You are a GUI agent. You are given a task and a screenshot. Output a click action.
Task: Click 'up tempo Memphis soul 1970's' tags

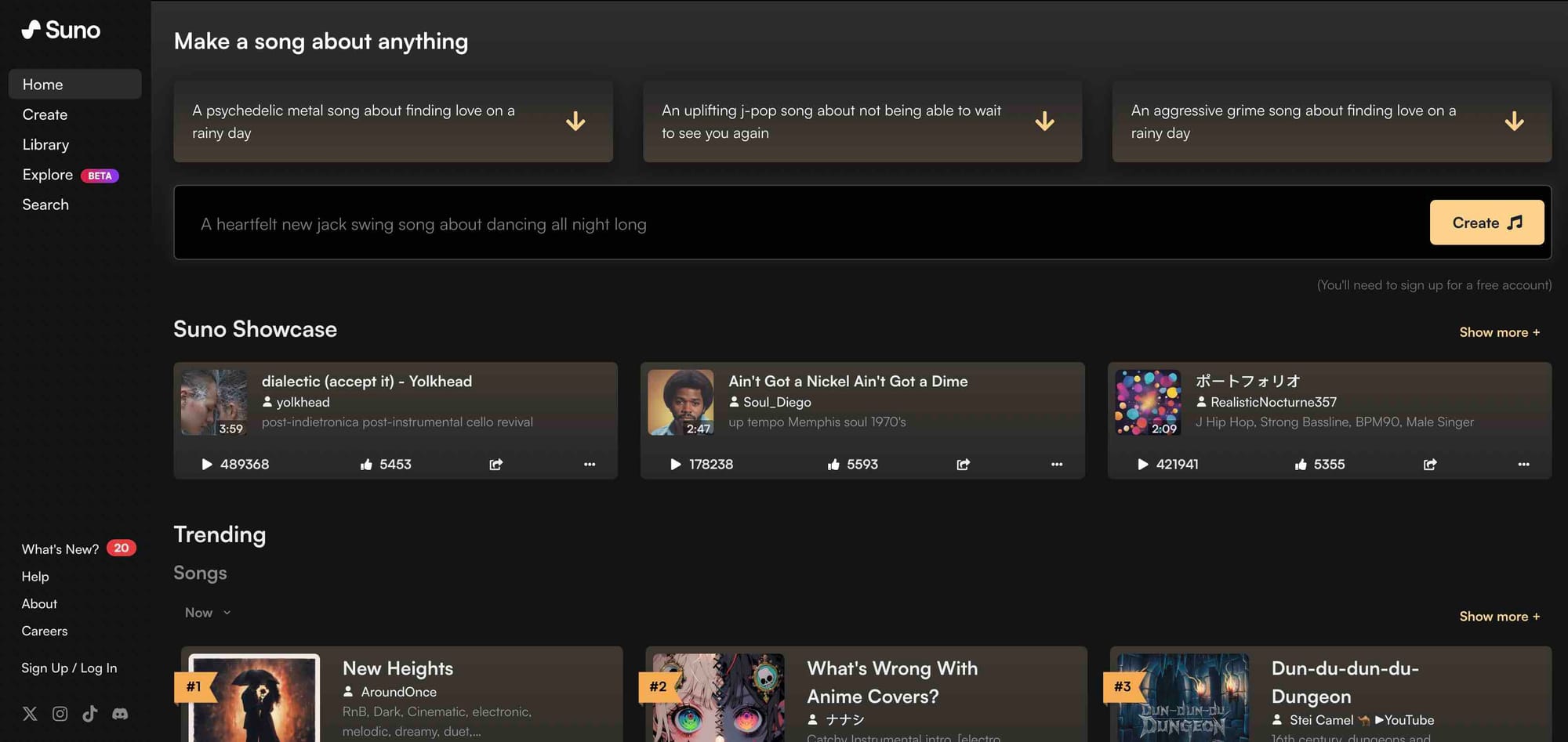[817, 422]
